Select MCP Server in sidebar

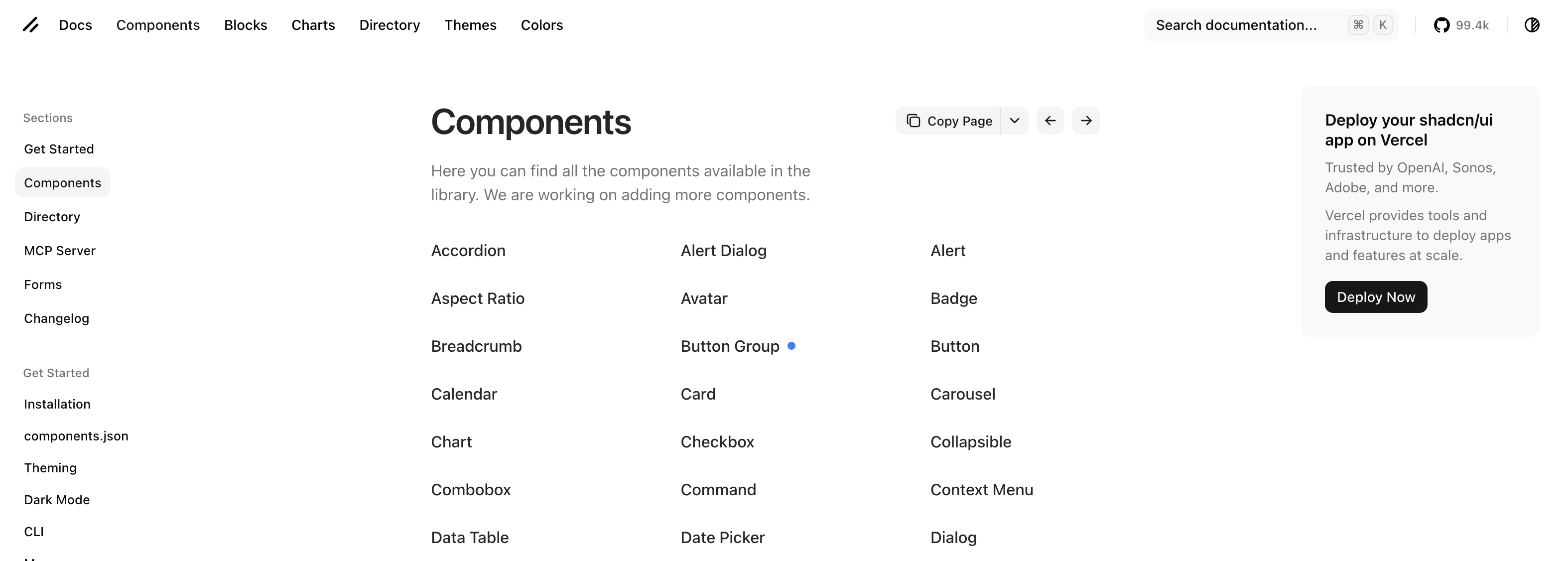60,250
